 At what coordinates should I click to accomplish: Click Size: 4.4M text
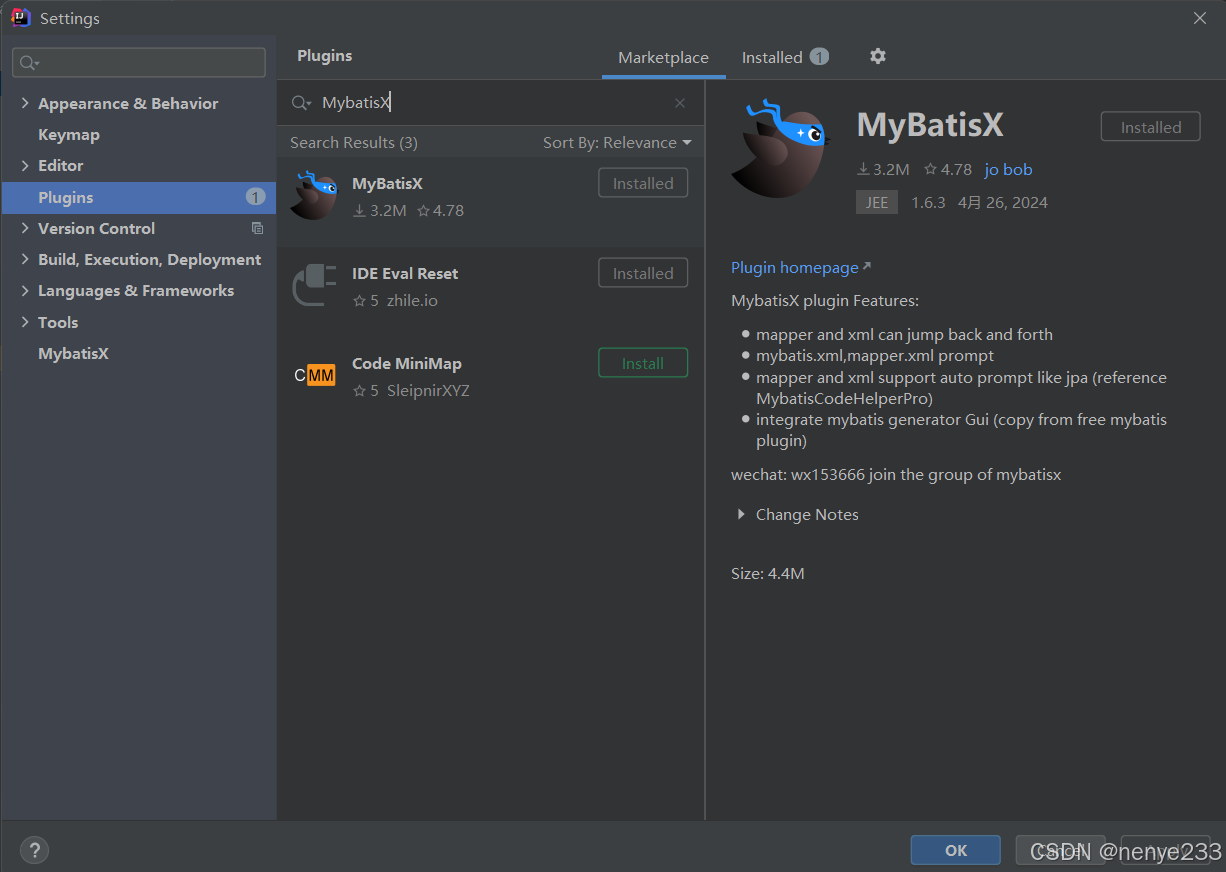(768, 573)
